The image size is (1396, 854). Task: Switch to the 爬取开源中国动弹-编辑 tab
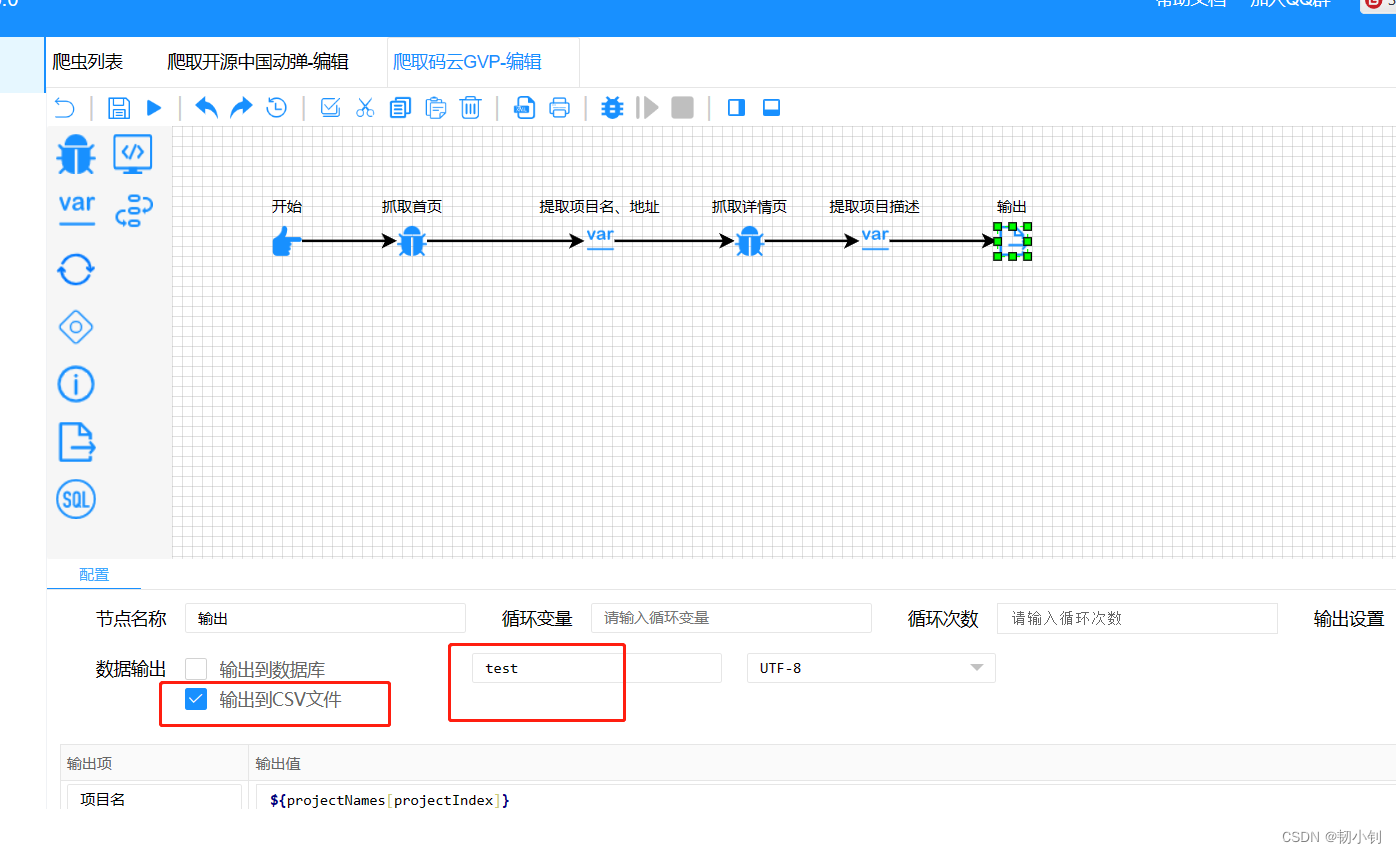tap(258, 62)
